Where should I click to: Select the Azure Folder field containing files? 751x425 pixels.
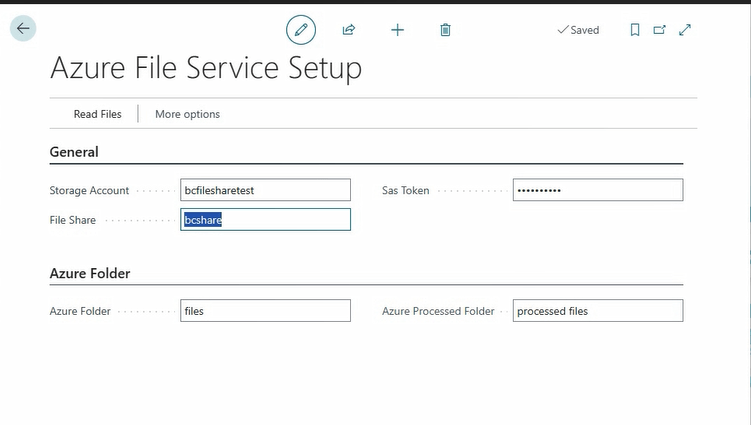[265, 311]
